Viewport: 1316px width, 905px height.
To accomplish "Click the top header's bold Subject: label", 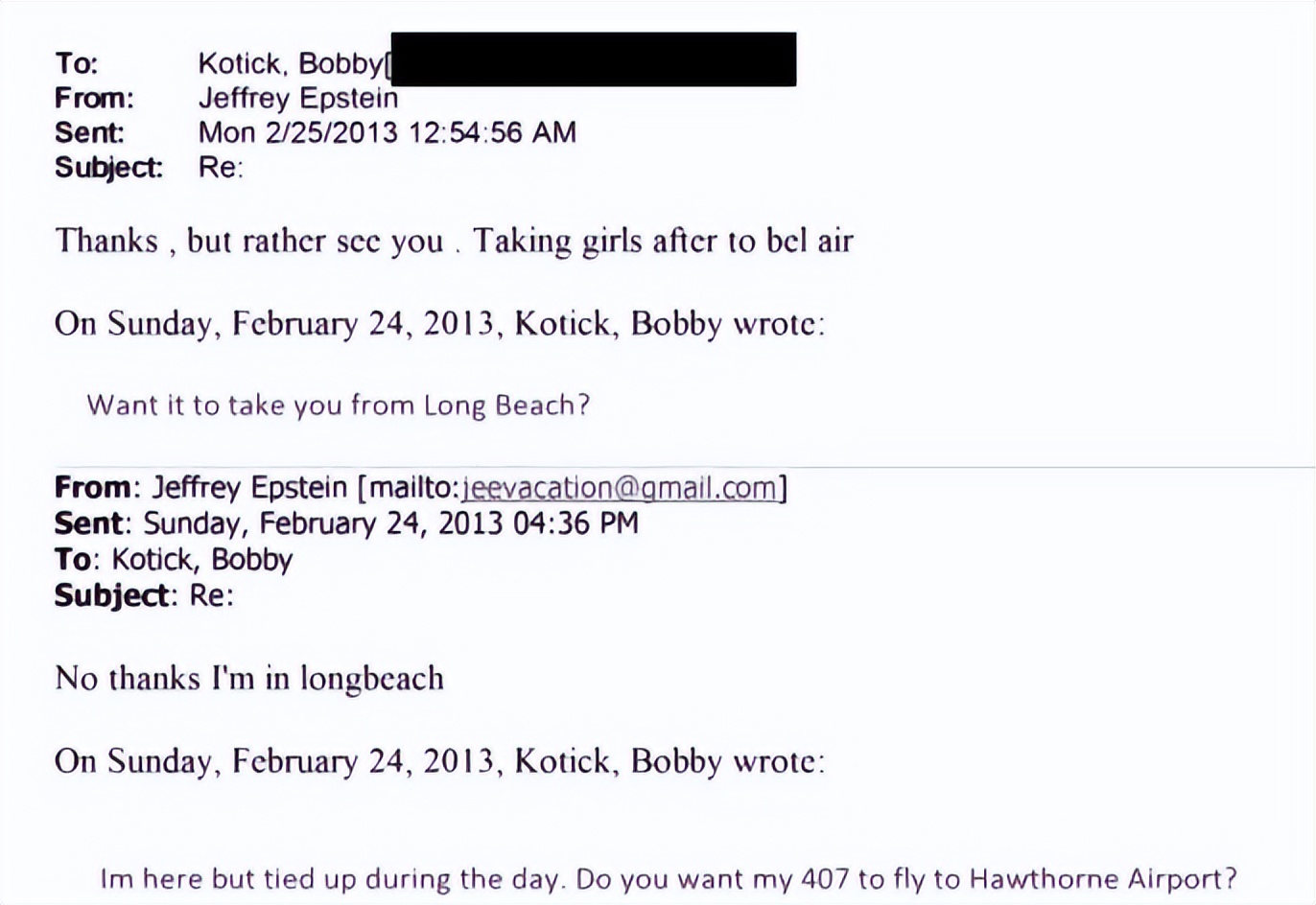I will coord(108,167).
